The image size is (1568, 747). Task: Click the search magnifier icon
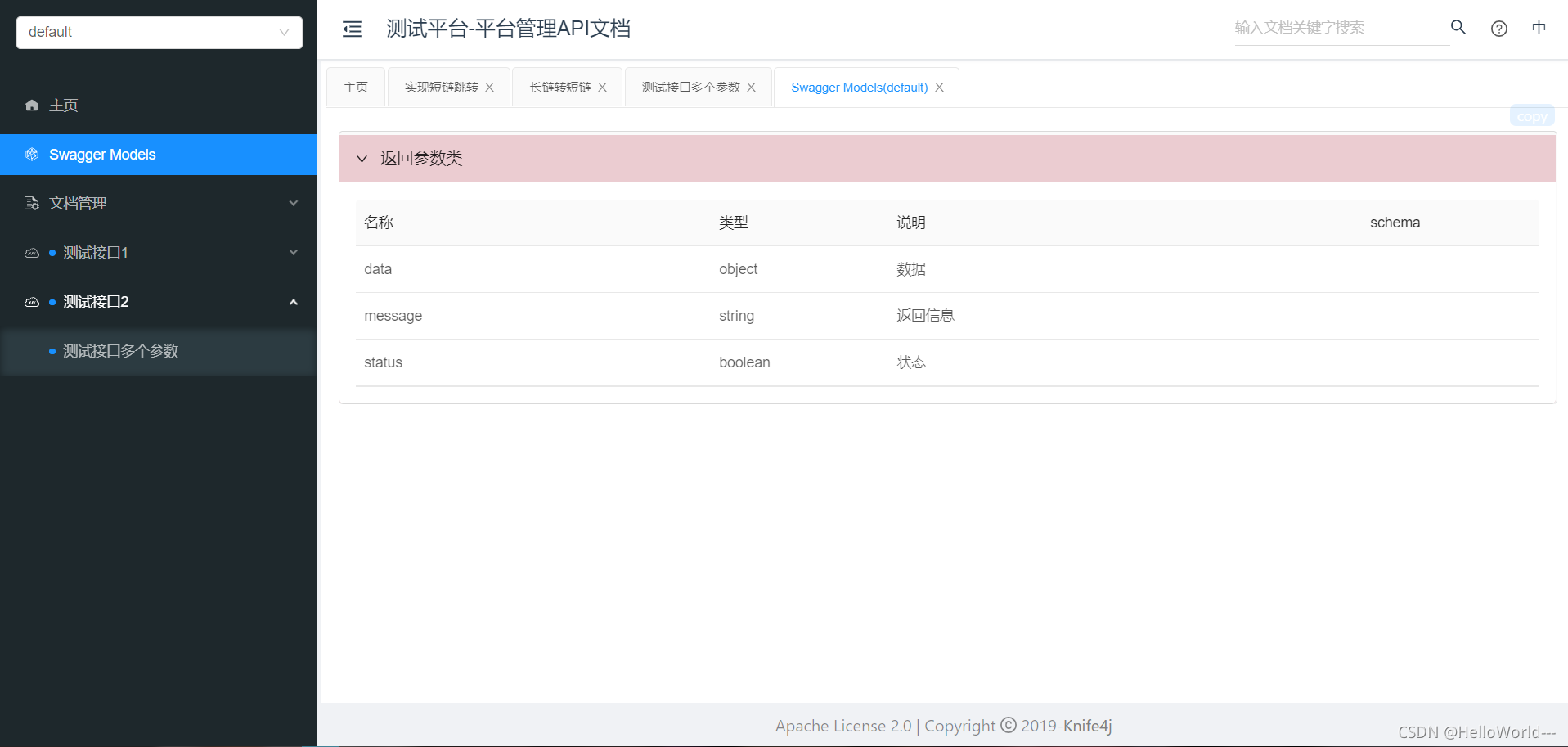pos(1458,28)
